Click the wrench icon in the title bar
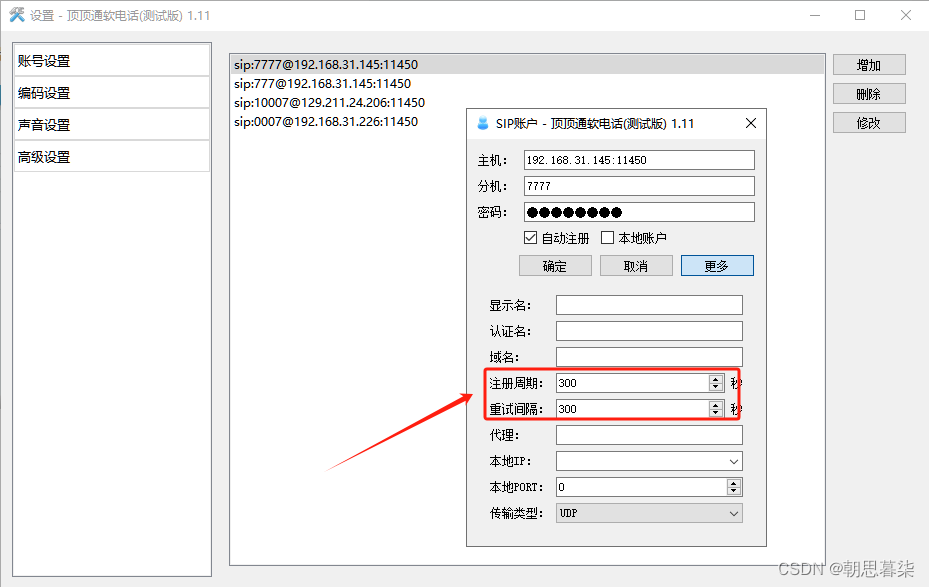This screenshot has height=587, width=929. tap(17, 15)
